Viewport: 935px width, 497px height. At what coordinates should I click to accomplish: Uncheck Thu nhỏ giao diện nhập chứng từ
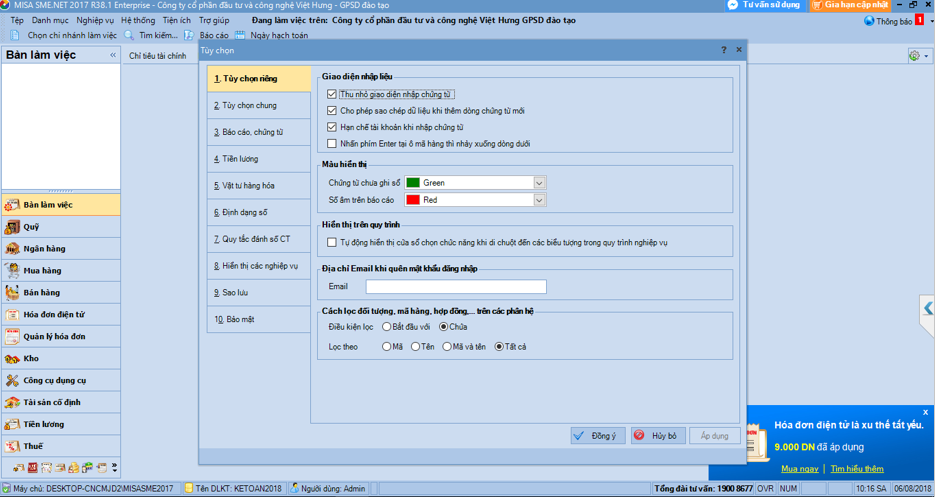pos(332,95)
